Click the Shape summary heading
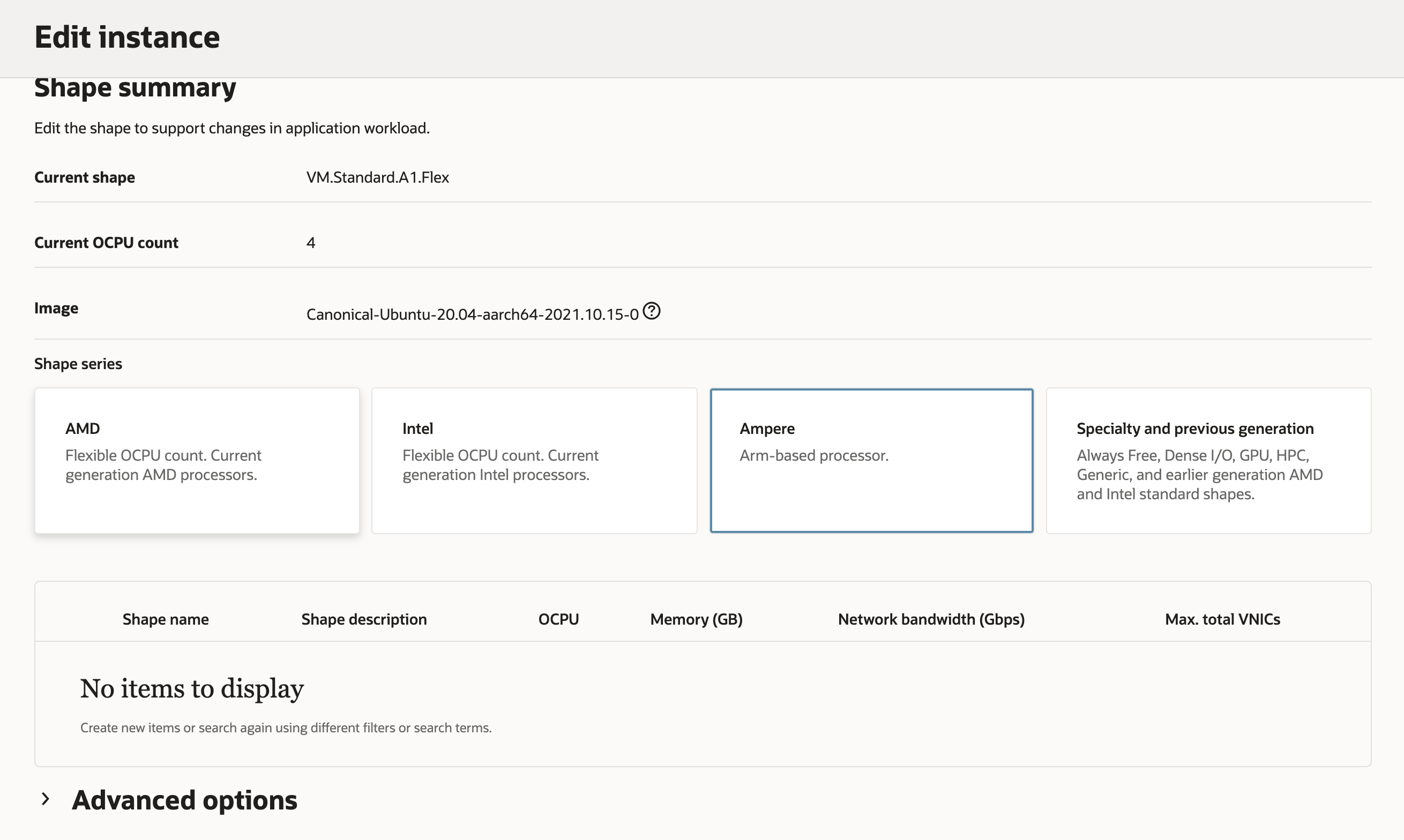The width and height of the screenshot is (1404, 840). click(135, 88)
